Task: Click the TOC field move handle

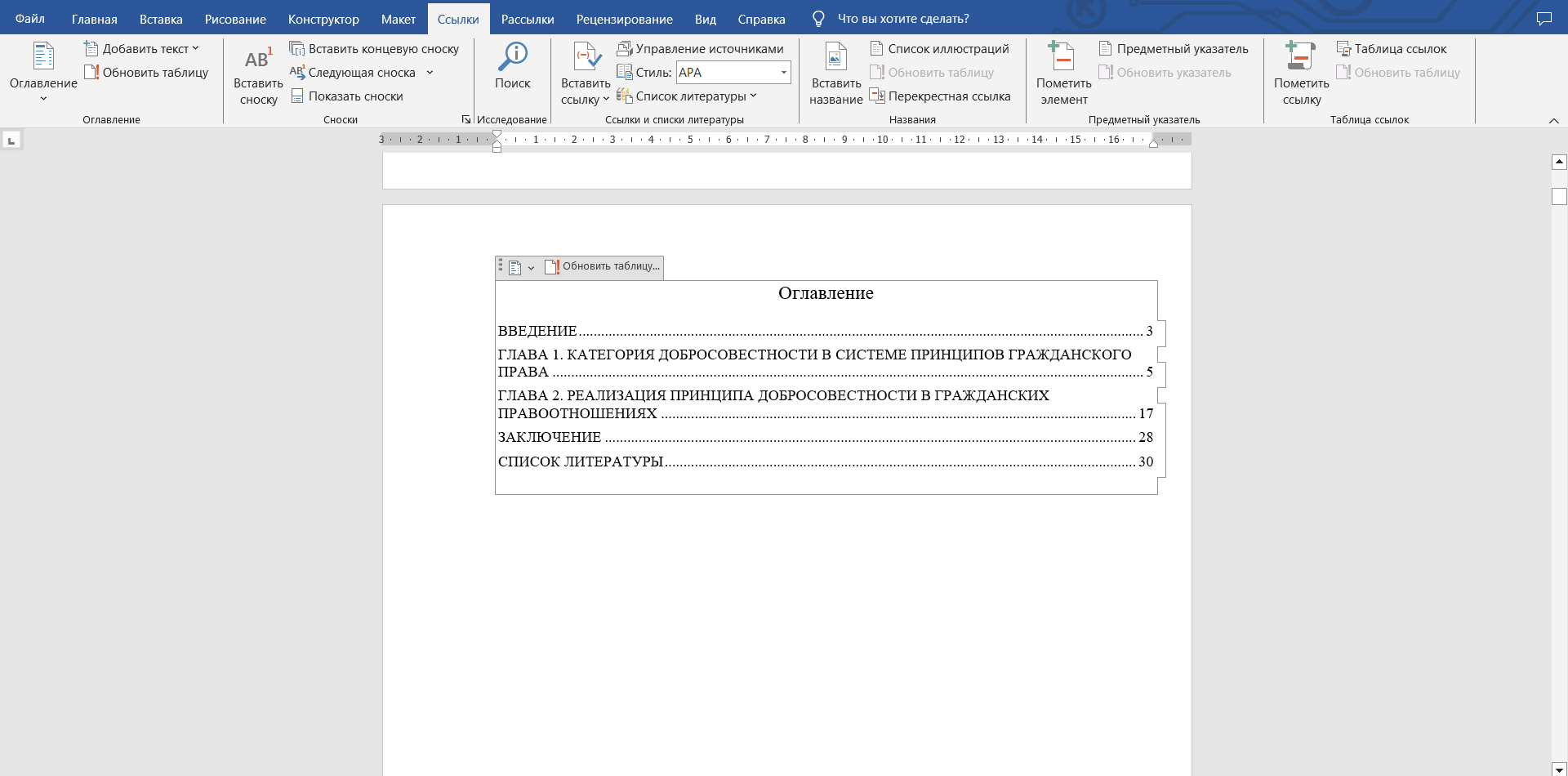Action: [501, 265]
